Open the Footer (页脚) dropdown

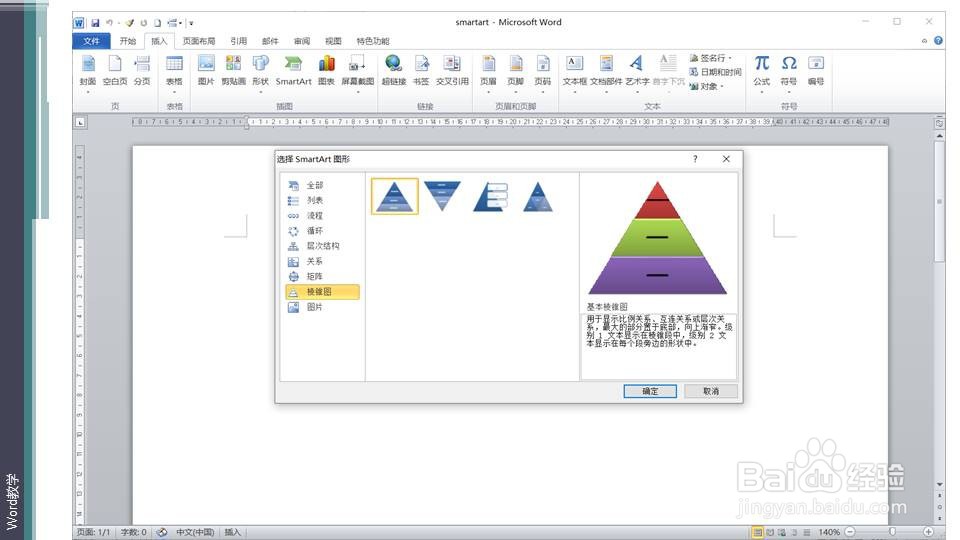516,72
